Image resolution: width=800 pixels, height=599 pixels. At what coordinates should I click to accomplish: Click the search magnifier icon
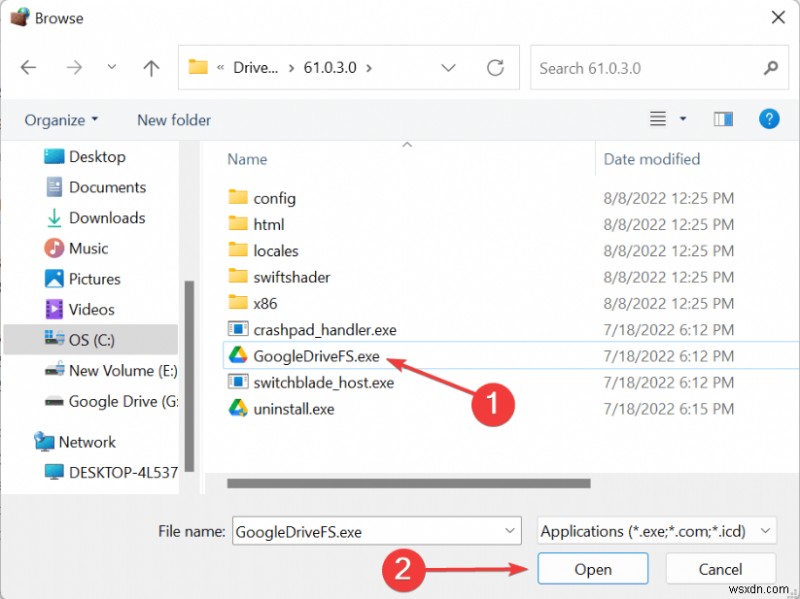[770, 68]
